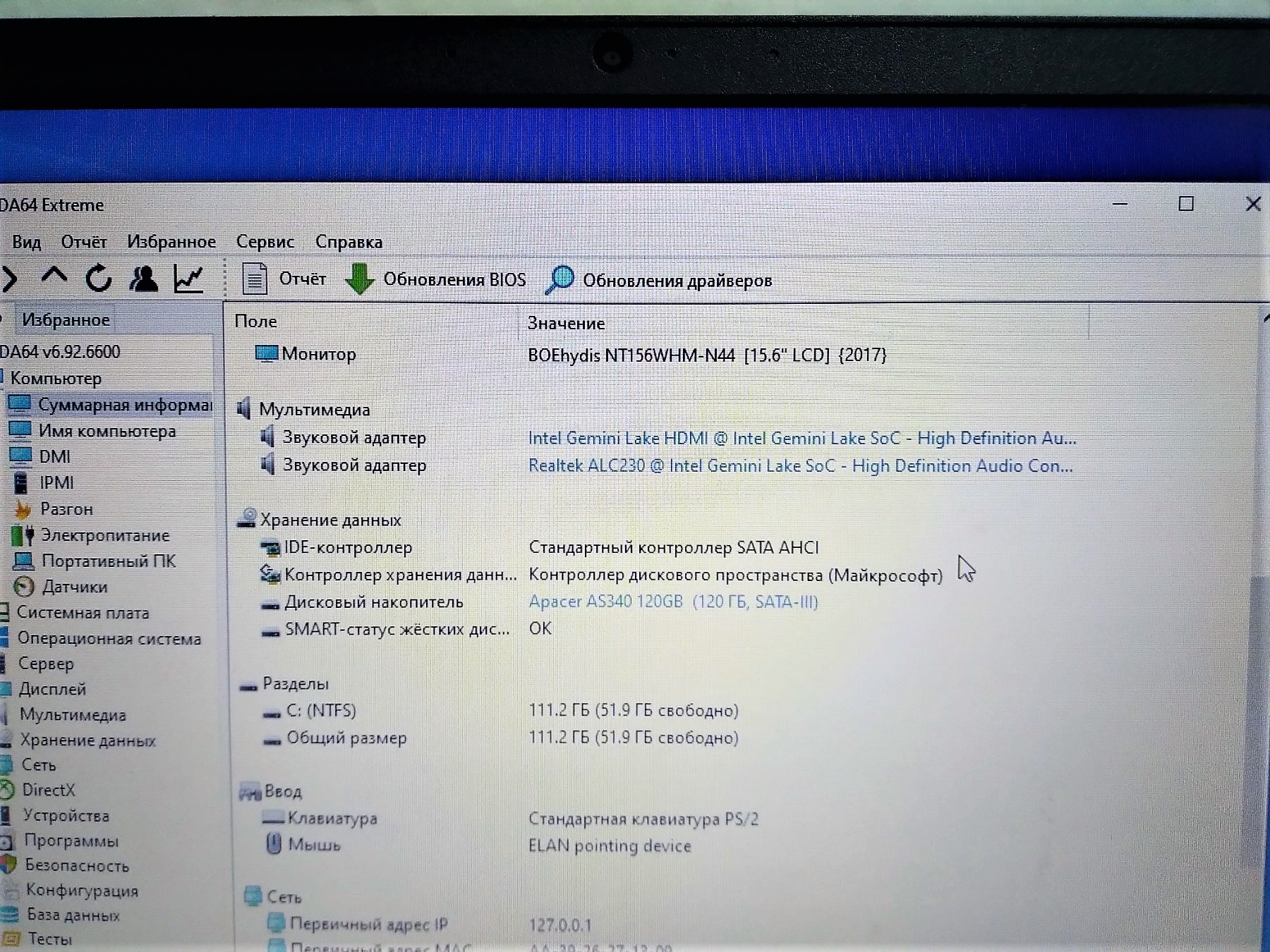
Task: Select Электропитание in the sidebar
Action: coord(105,535)
